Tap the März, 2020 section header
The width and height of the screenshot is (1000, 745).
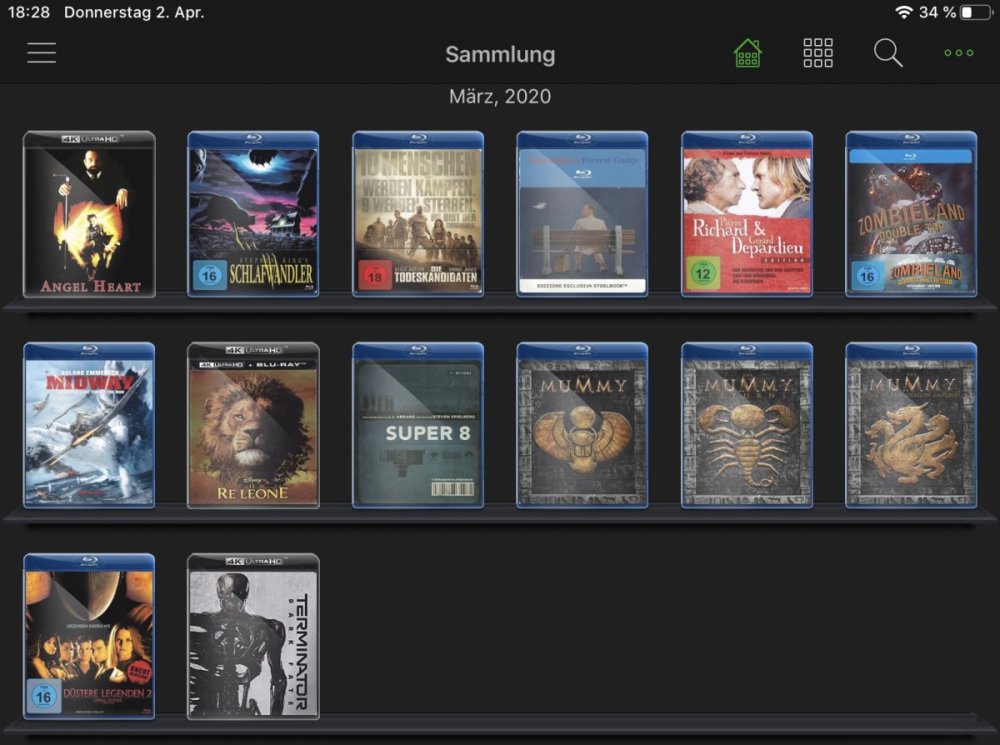click(500, 96)
